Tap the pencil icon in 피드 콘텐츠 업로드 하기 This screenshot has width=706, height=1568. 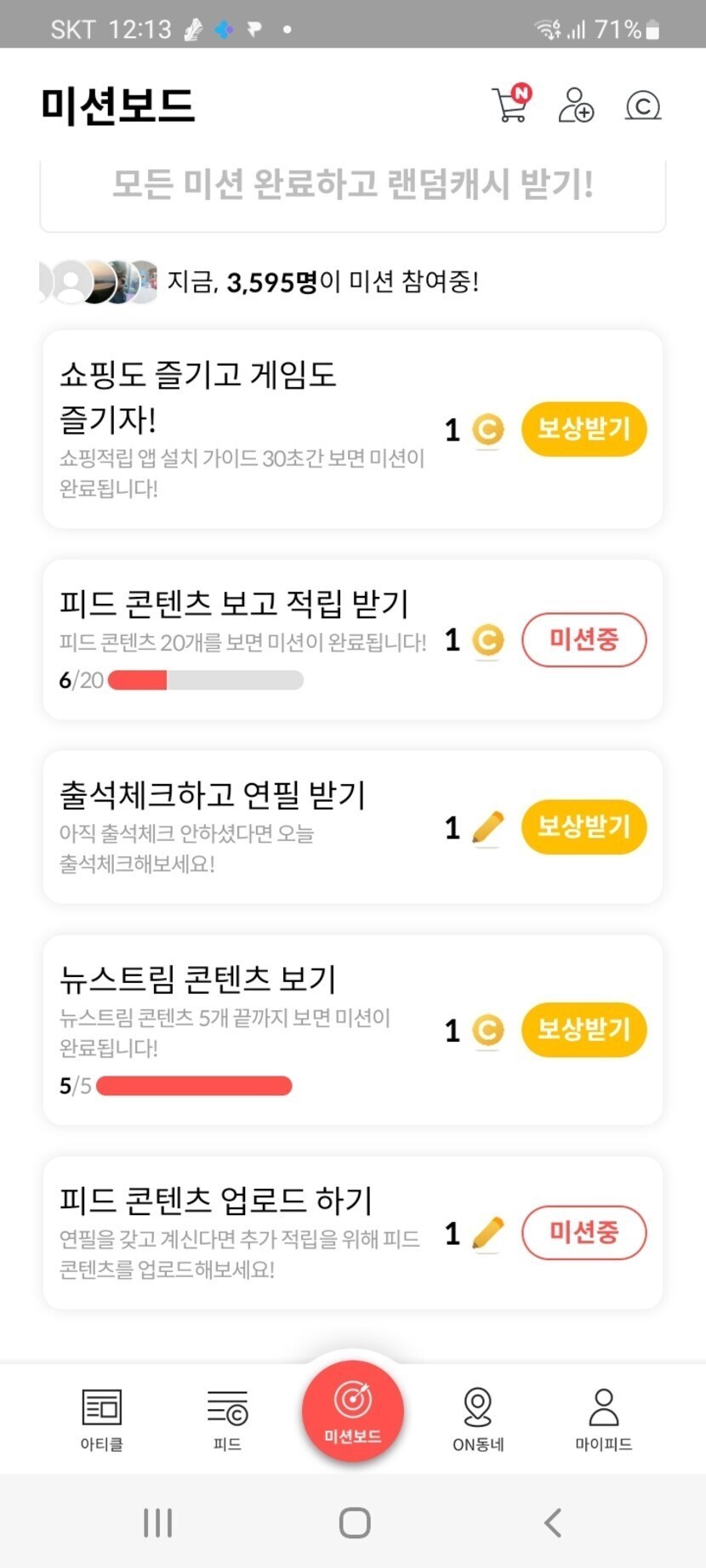pyautogui.click(x=487, y=1234)
